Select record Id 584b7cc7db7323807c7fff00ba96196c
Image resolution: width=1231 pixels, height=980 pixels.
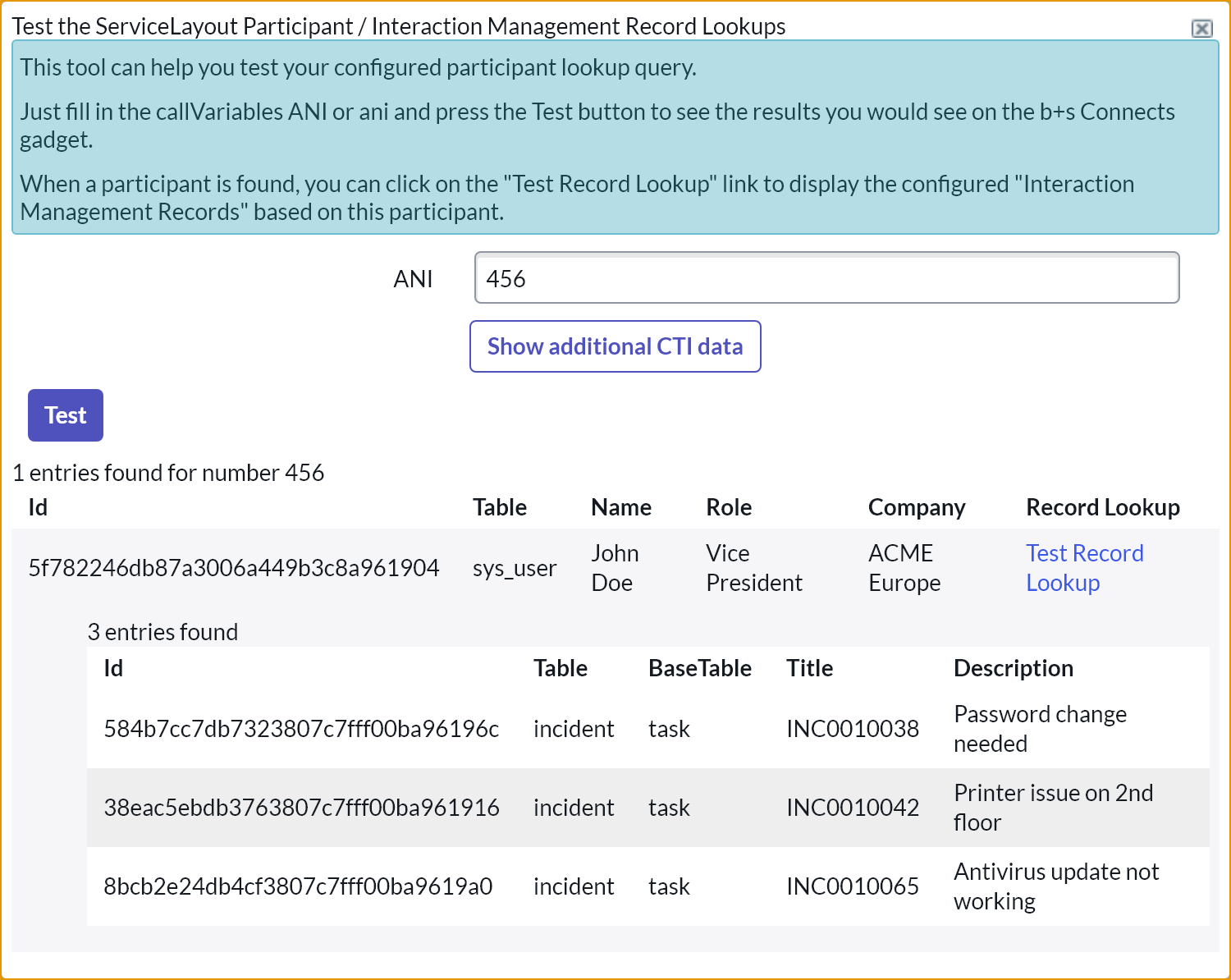[x=301, y=729]
